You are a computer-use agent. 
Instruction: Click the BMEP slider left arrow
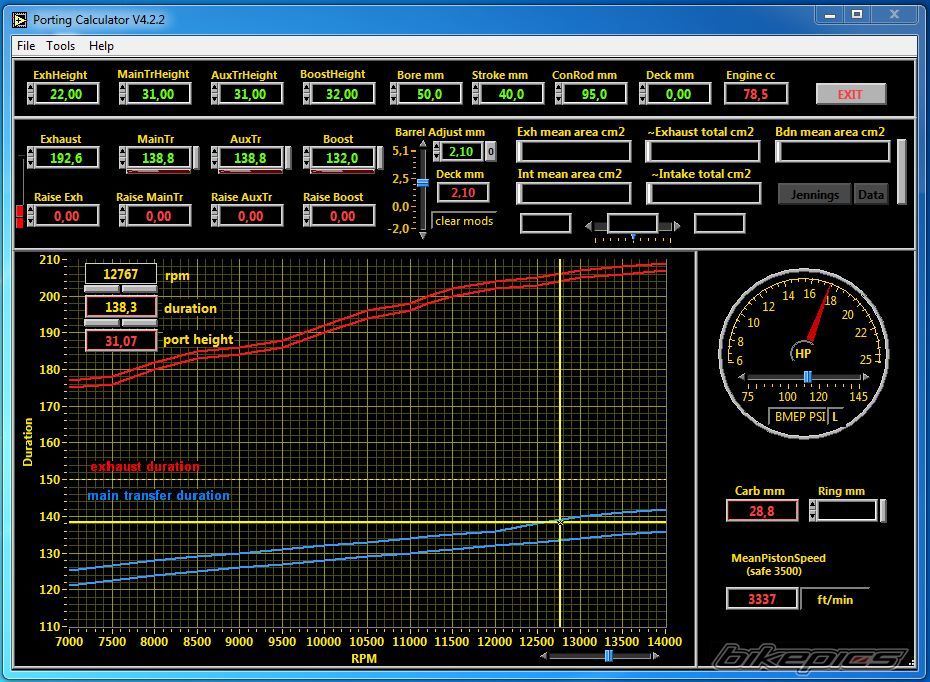pos(741,377)
